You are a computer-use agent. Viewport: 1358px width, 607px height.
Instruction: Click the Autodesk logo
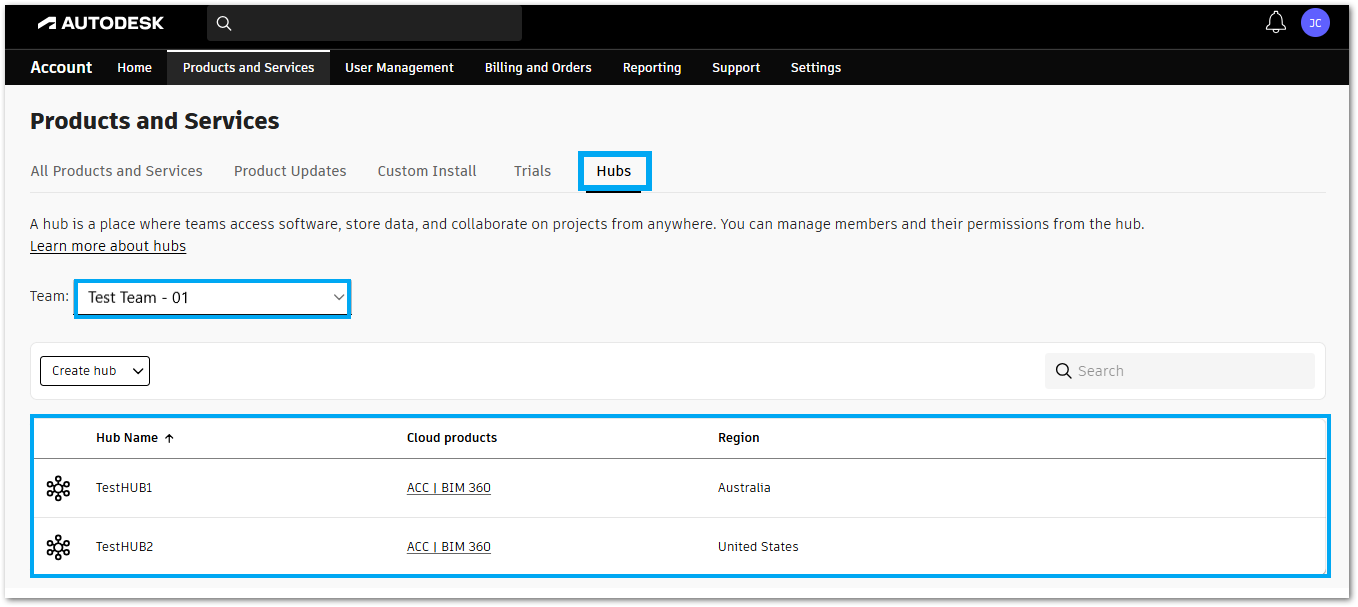(x=100, y=22)
